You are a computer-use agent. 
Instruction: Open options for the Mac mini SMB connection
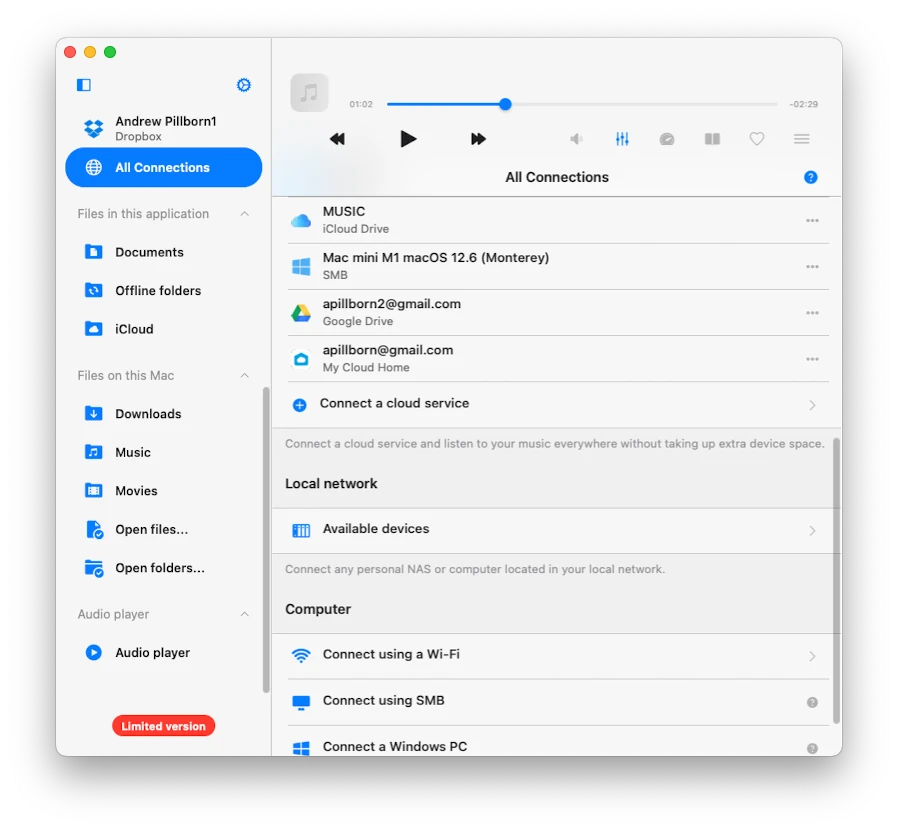tap(812, 266)
